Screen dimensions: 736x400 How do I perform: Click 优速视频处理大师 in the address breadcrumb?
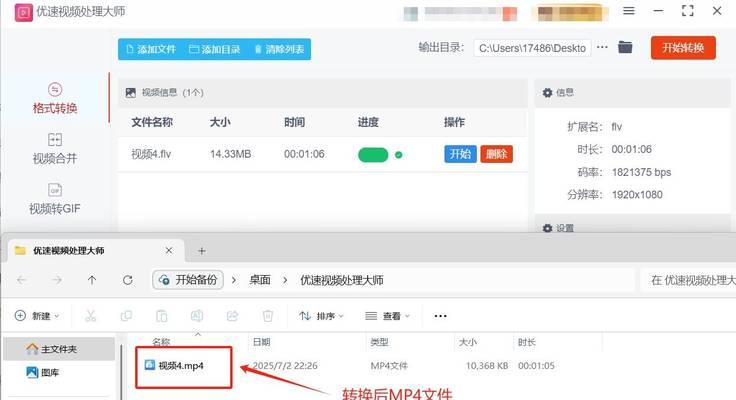pos(342,280)
